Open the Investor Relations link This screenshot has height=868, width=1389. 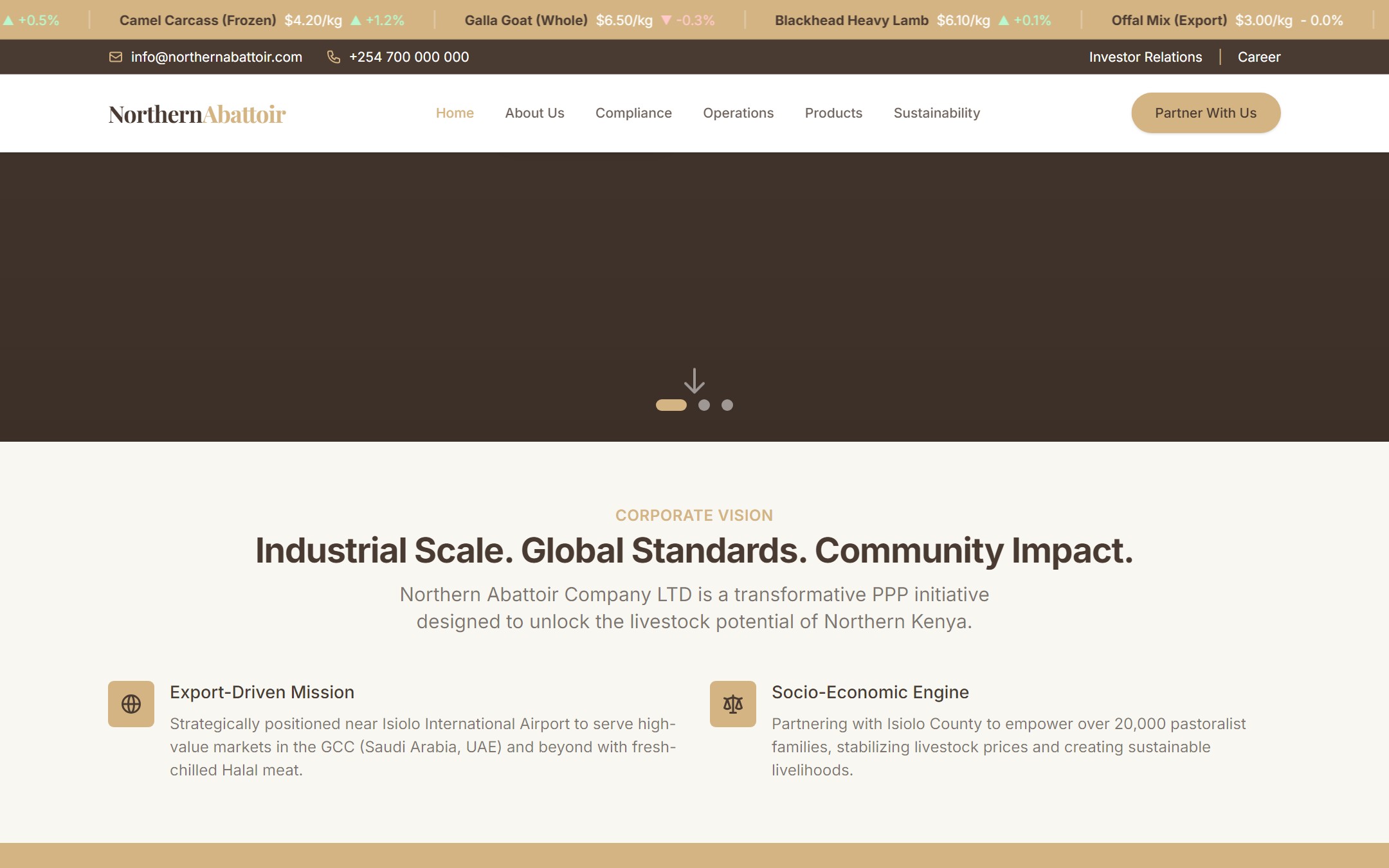click(x=1145, y=57)
